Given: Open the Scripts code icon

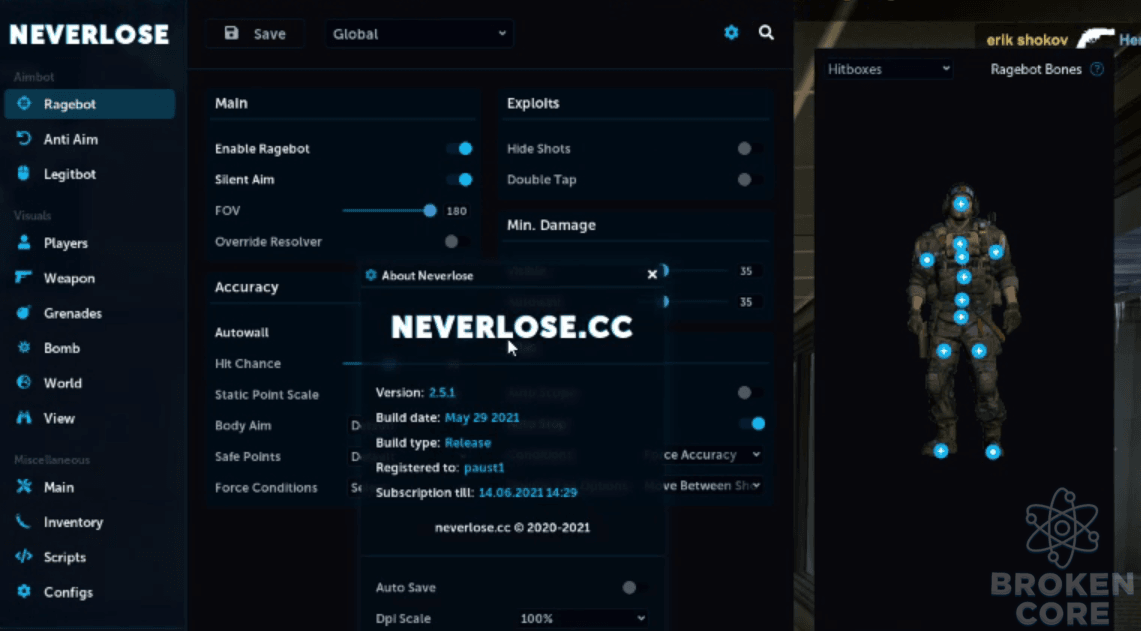Looking at the screenshot, I should [24, 557].
